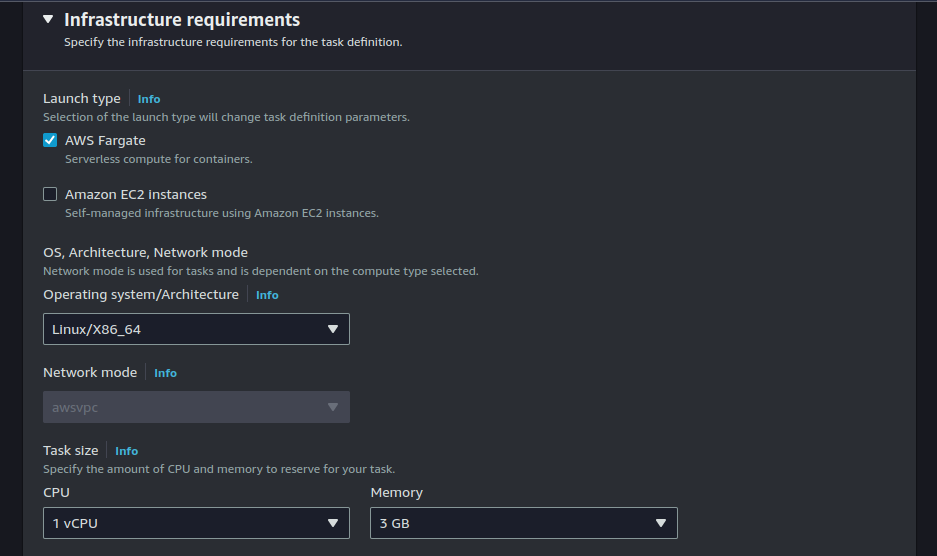Click the CPU field label
The width and height of the screenshot is (937, 556).
tap(56, 493)
